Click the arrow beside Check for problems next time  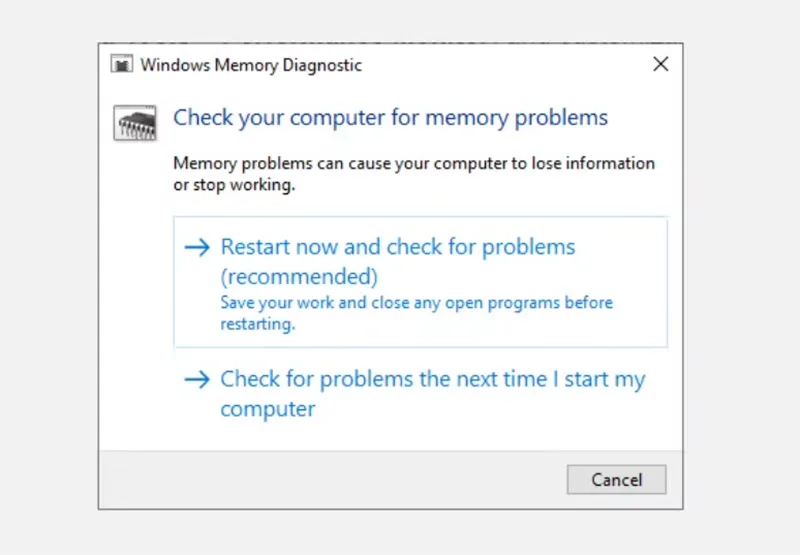[x=200, y=380]
